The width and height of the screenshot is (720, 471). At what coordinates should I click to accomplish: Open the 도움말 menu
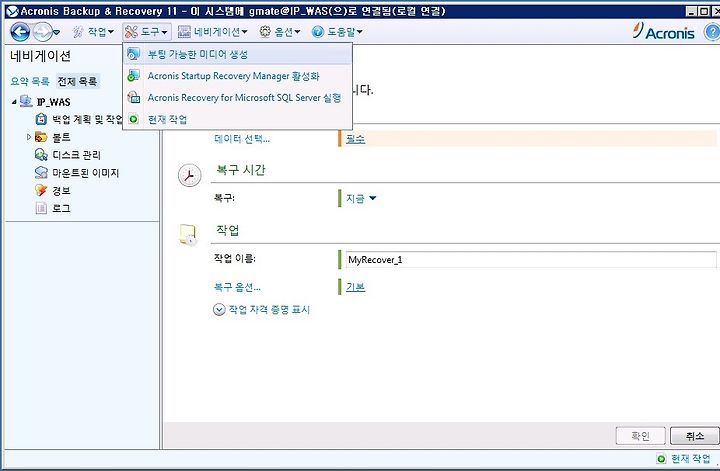pos(337,32)
